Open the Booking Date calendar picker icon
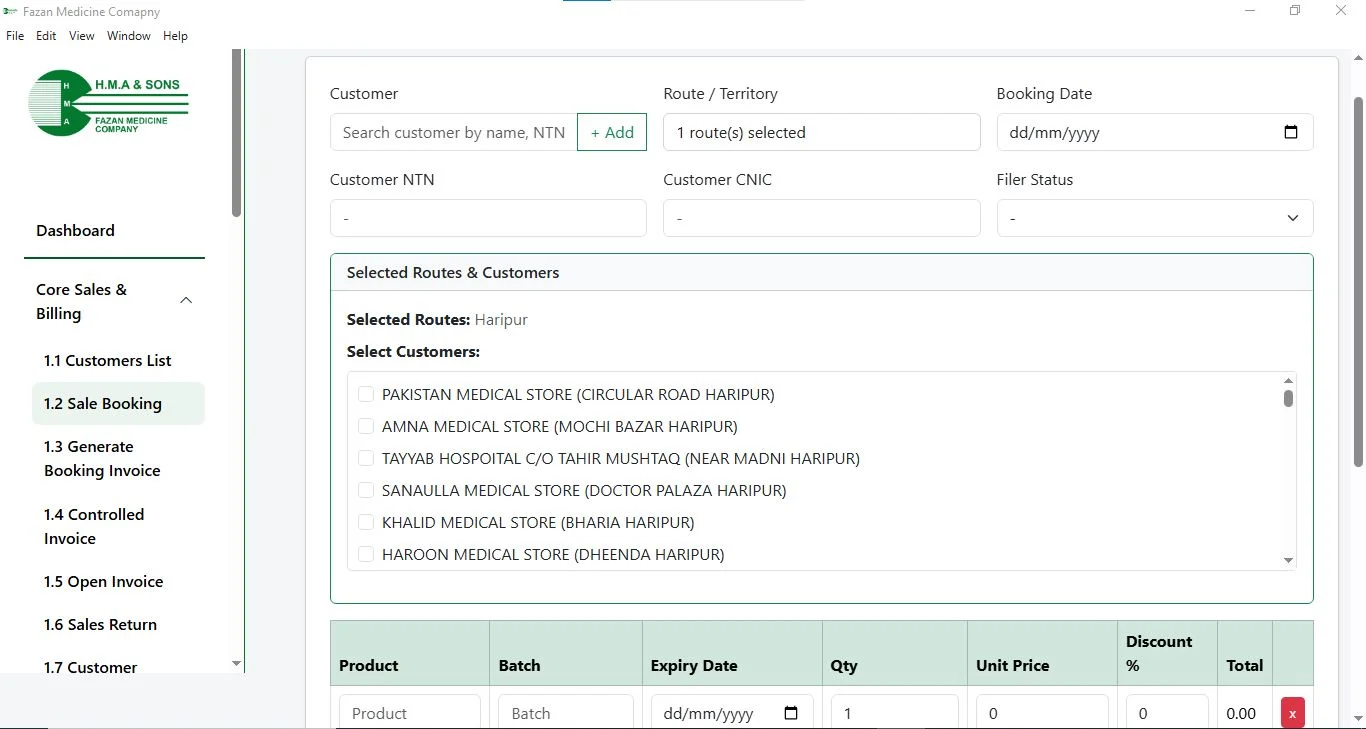1366x729 pixels. point(1290,132)
